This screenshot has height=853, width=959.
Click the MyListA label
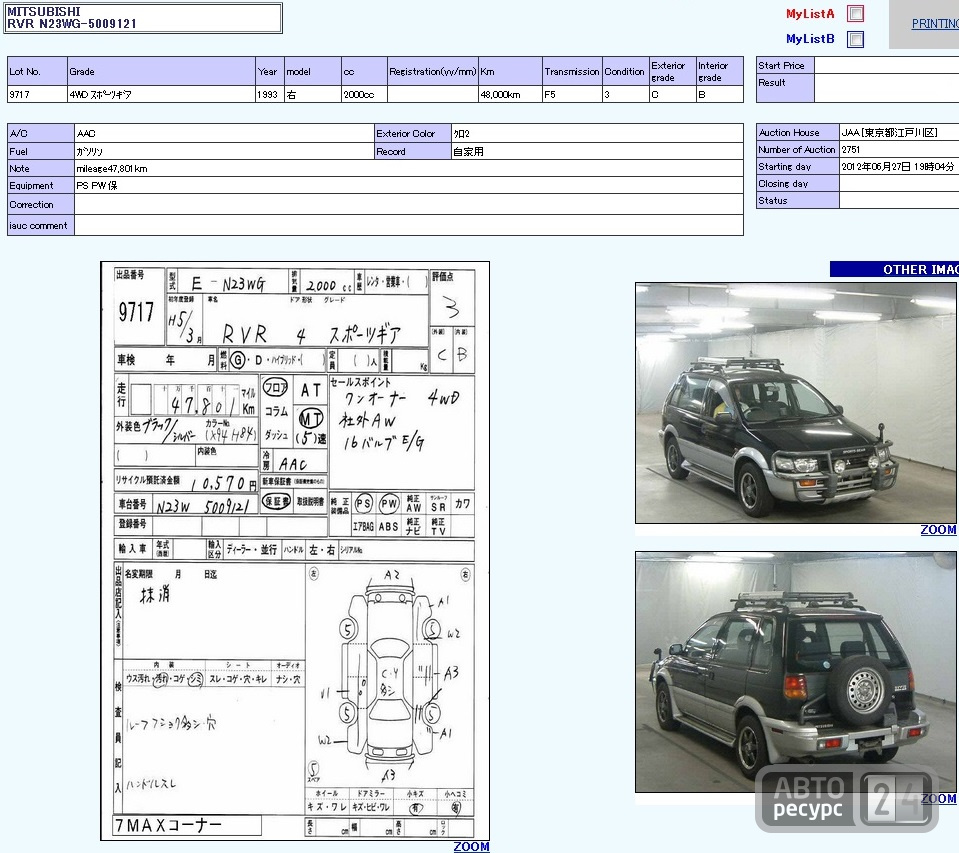pyautogui.click(x=810, y=13)
